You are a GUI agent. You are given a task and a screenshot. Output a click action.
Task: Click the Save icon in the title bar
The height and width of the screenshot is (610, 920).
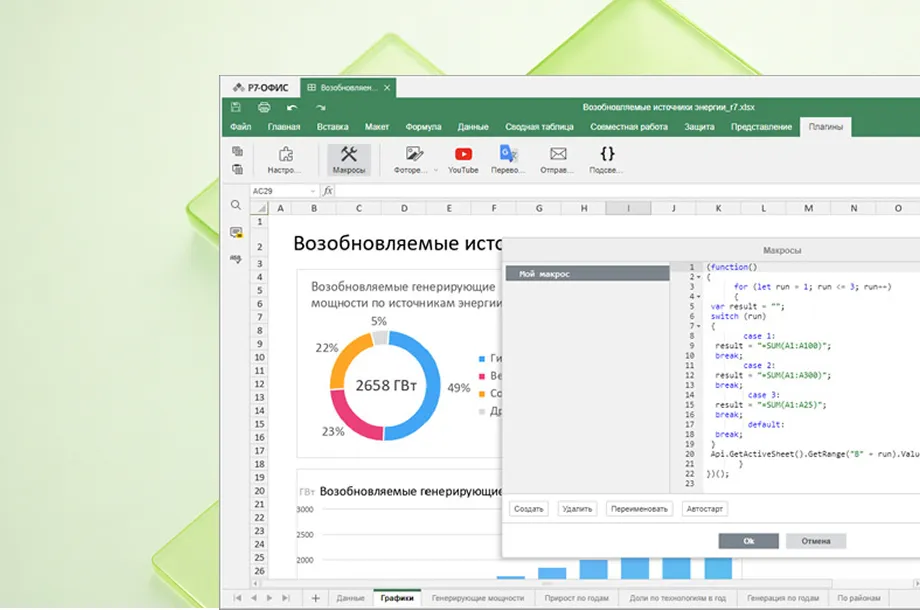(x=236, y=107)
